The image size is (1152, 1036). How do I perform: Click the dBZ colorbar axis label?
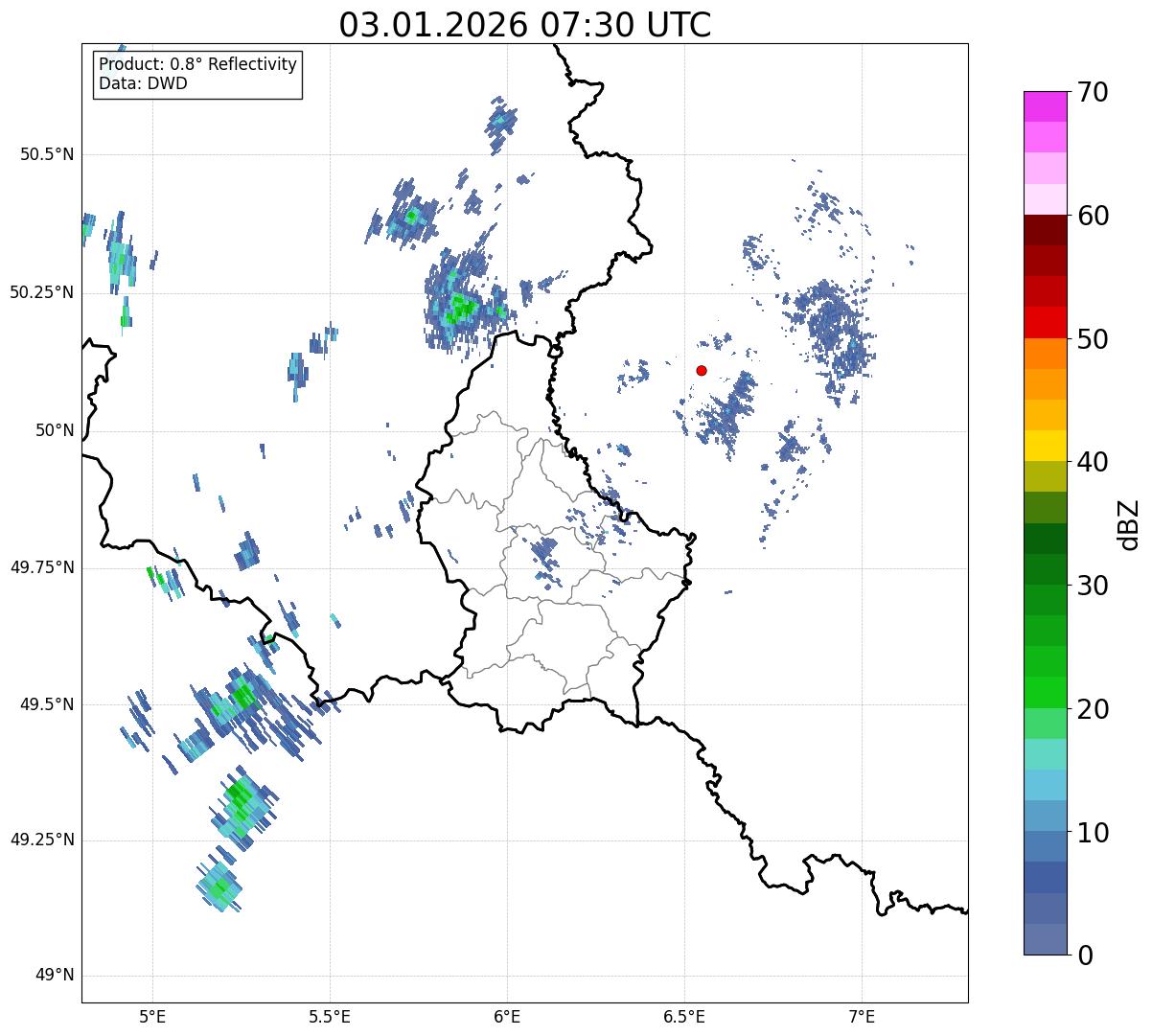[x=1131, y=523]
